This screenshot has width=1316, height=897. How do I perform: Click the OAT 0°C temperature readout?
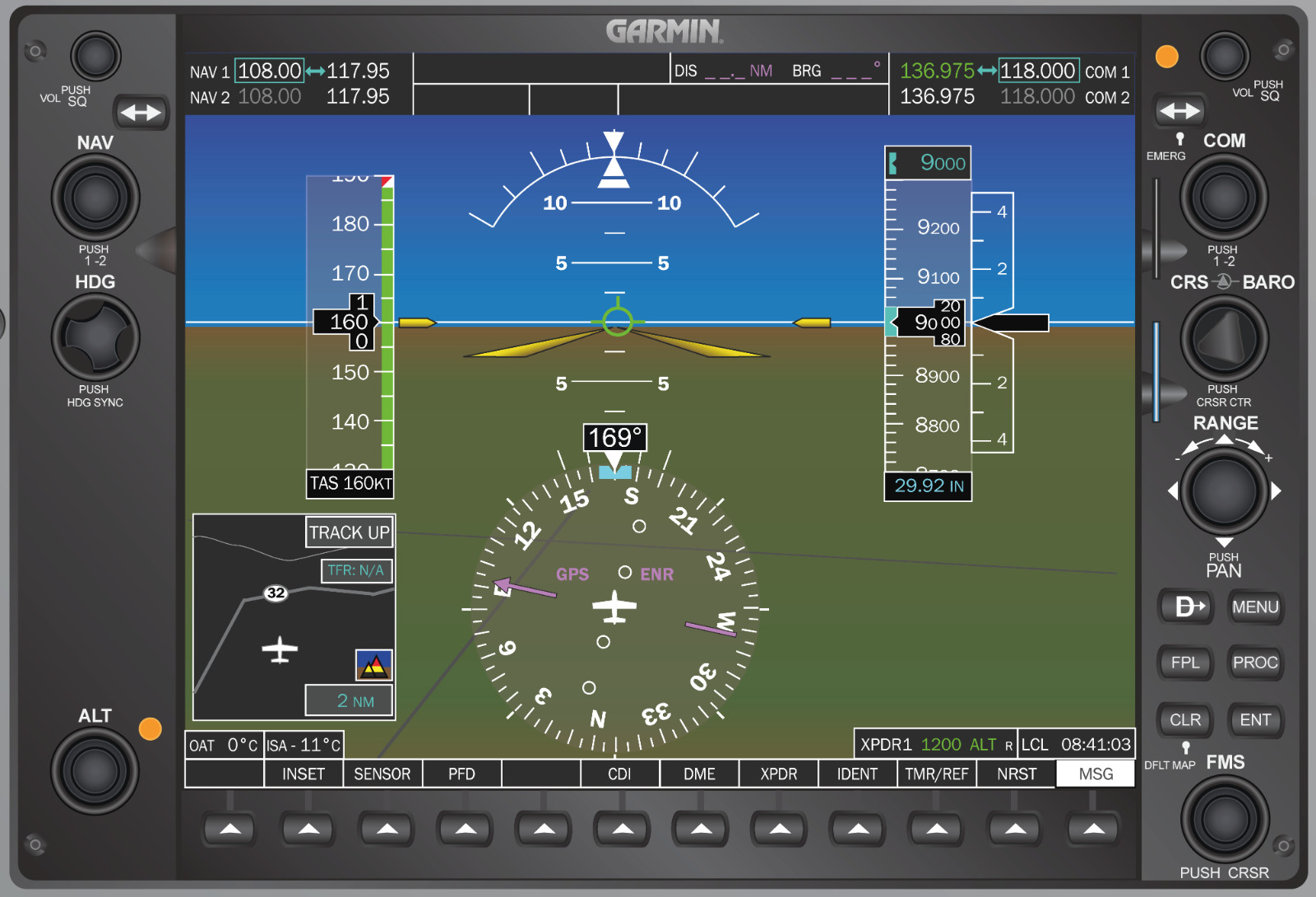click(x=224, y=746)
